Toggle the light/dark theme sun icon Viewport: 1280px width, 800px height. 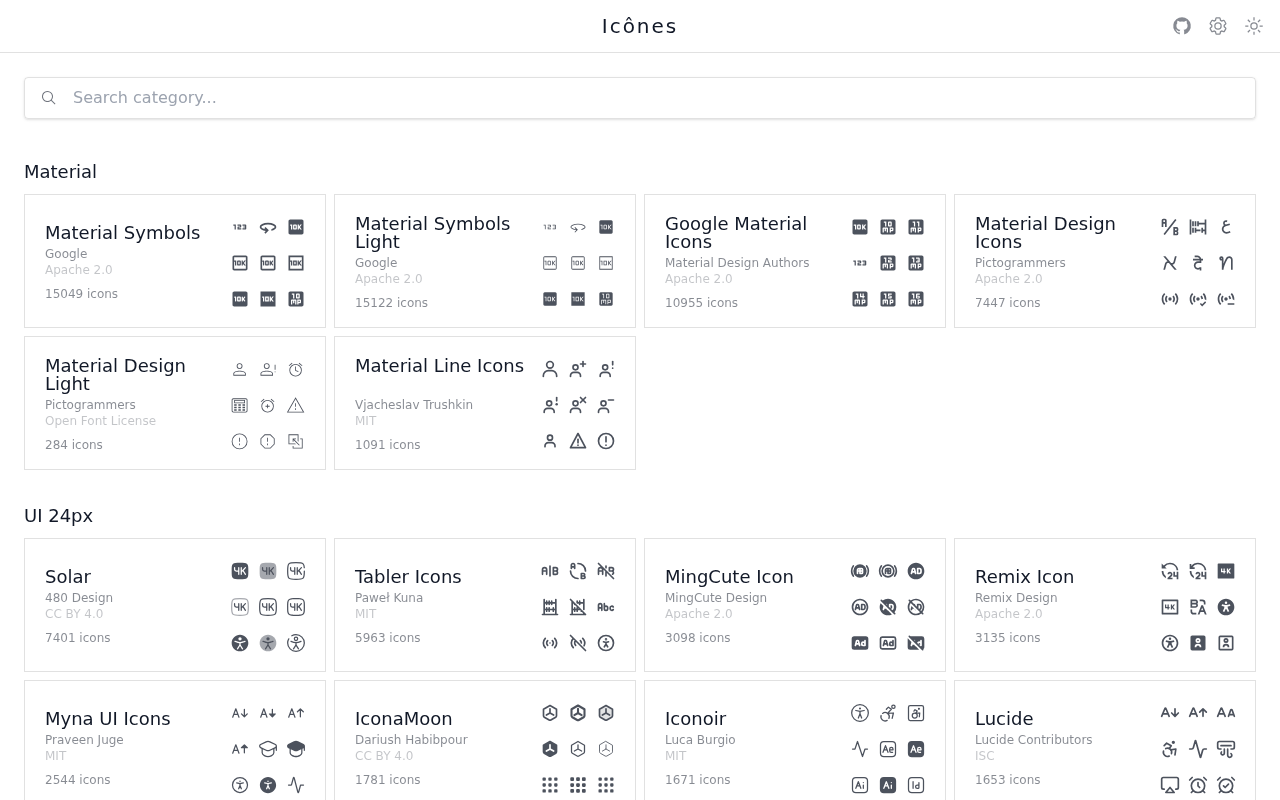point(1254,26)
